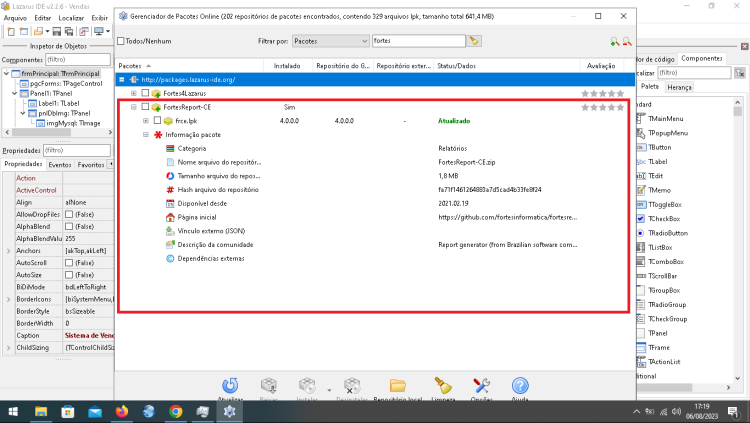750x423 pixels.
Task: Expand the frce.lpk node
Action: tap(146, 121)
